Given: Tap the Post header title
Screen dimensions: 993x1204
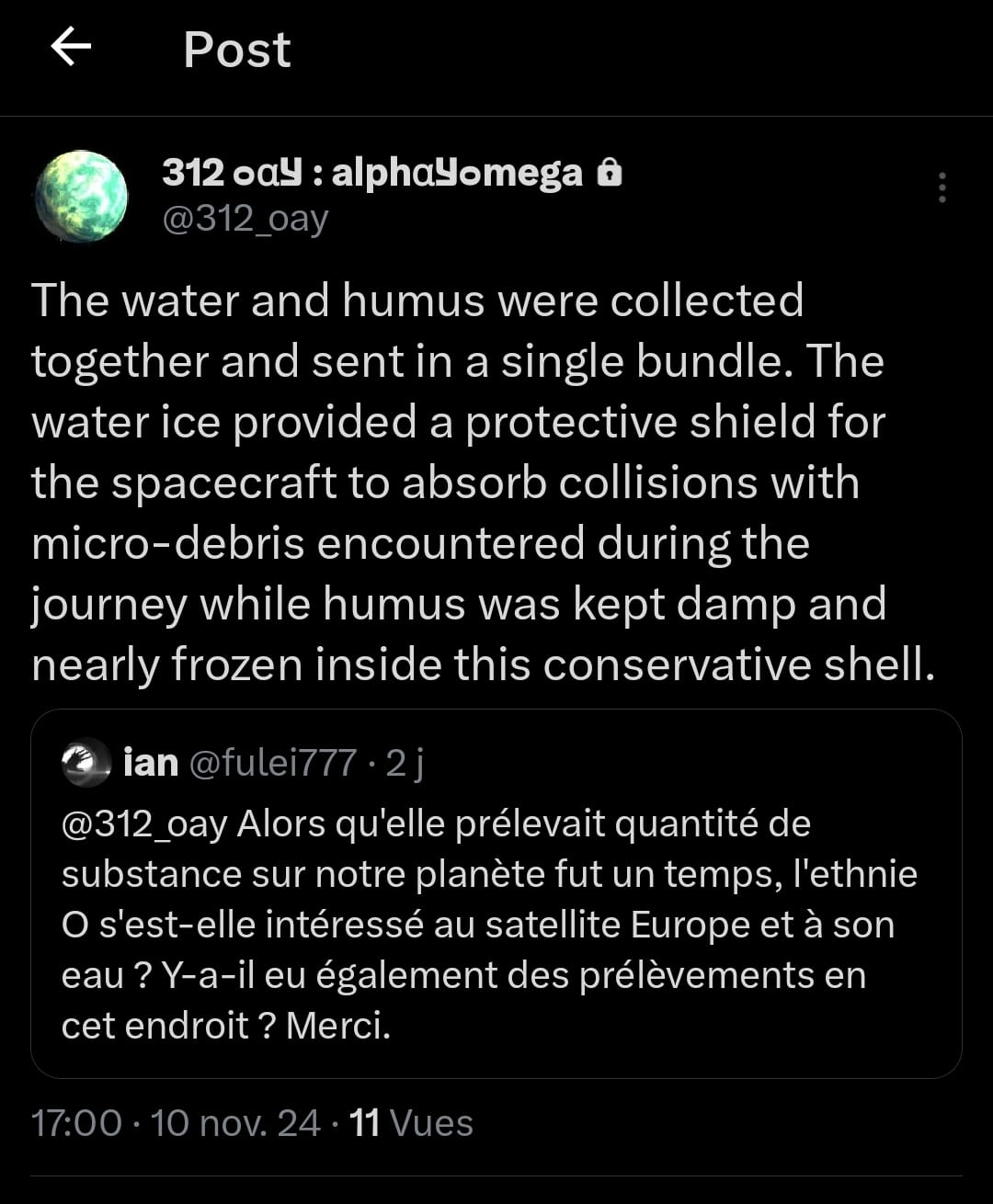Looking at the screenshot, I should (236, 50).
